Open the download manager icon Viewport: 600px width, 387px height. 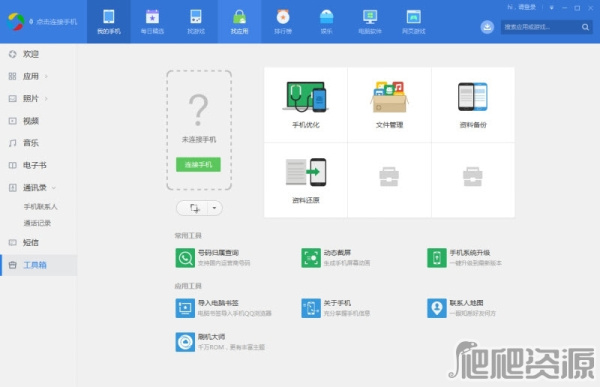pos(487,27)
